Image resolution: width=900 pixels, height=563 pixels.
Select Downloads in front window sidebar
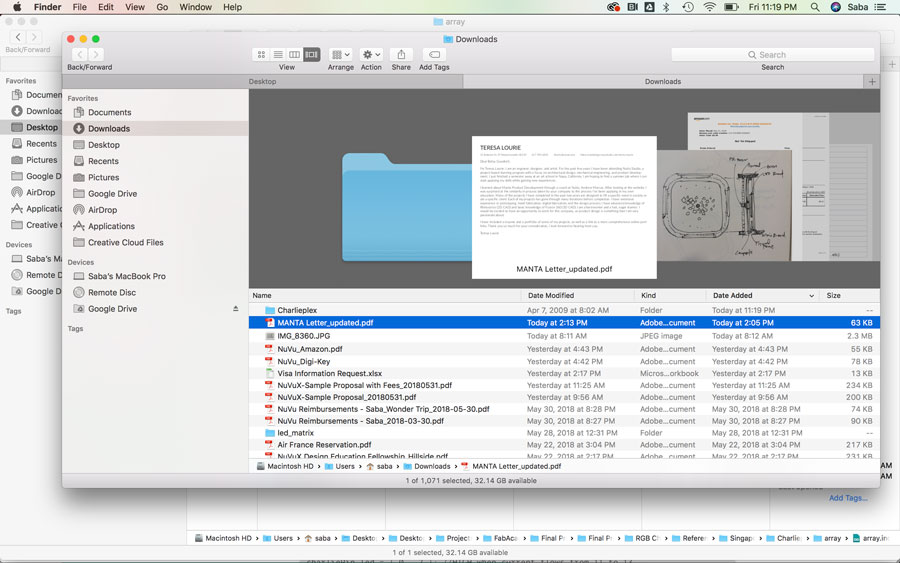[155, 129]
